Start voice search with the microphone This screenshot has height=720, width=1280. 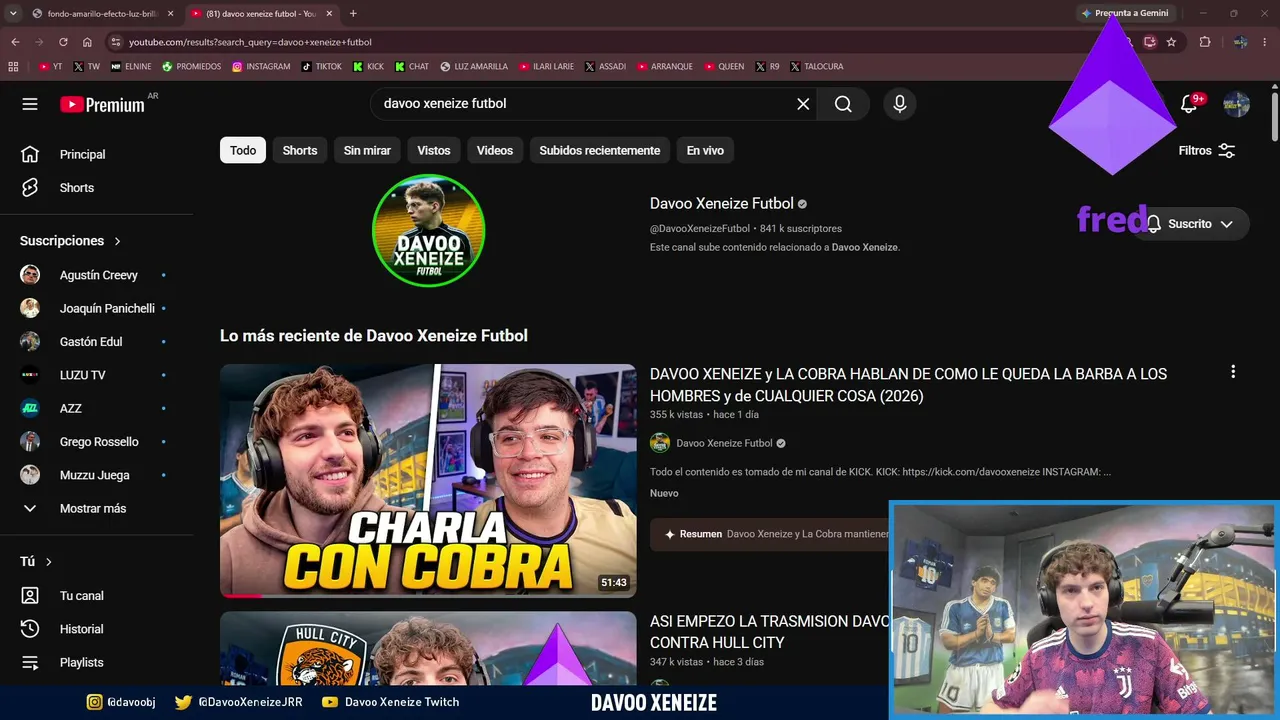point(900,104)
